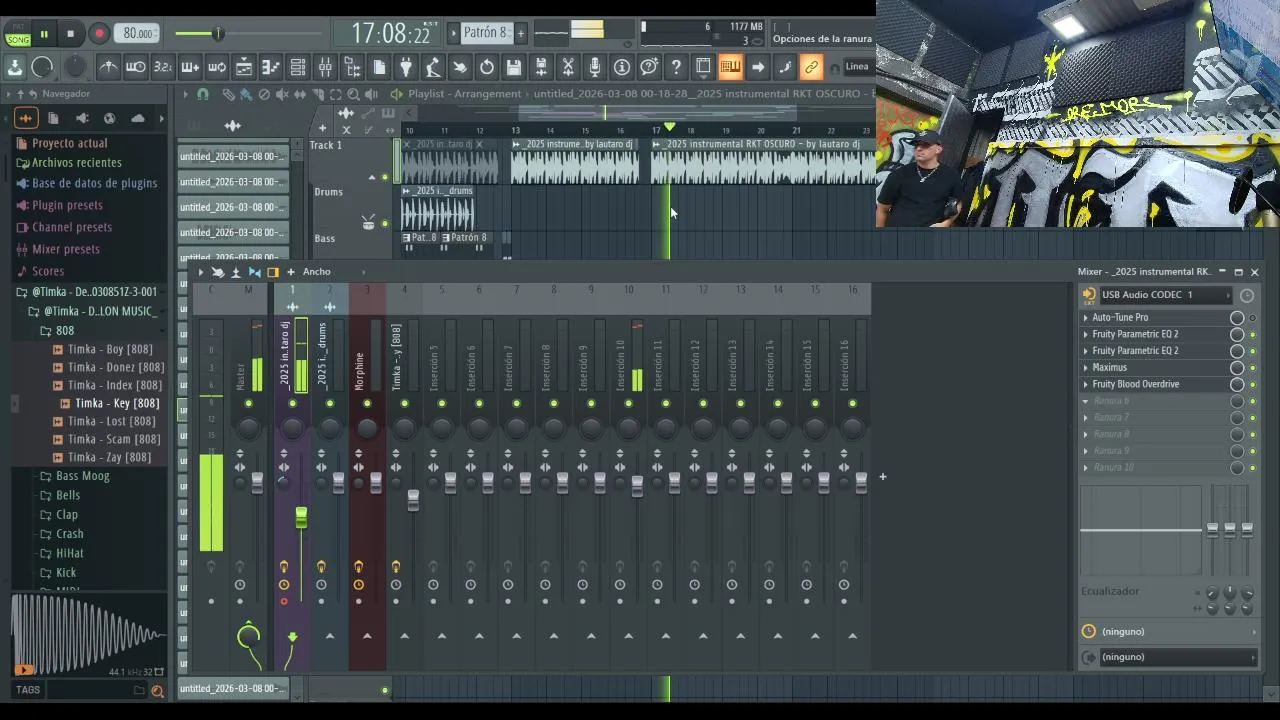Click the mixer track 1 volume fader
Screen dimensions: 1280x720
coord(301,518)
